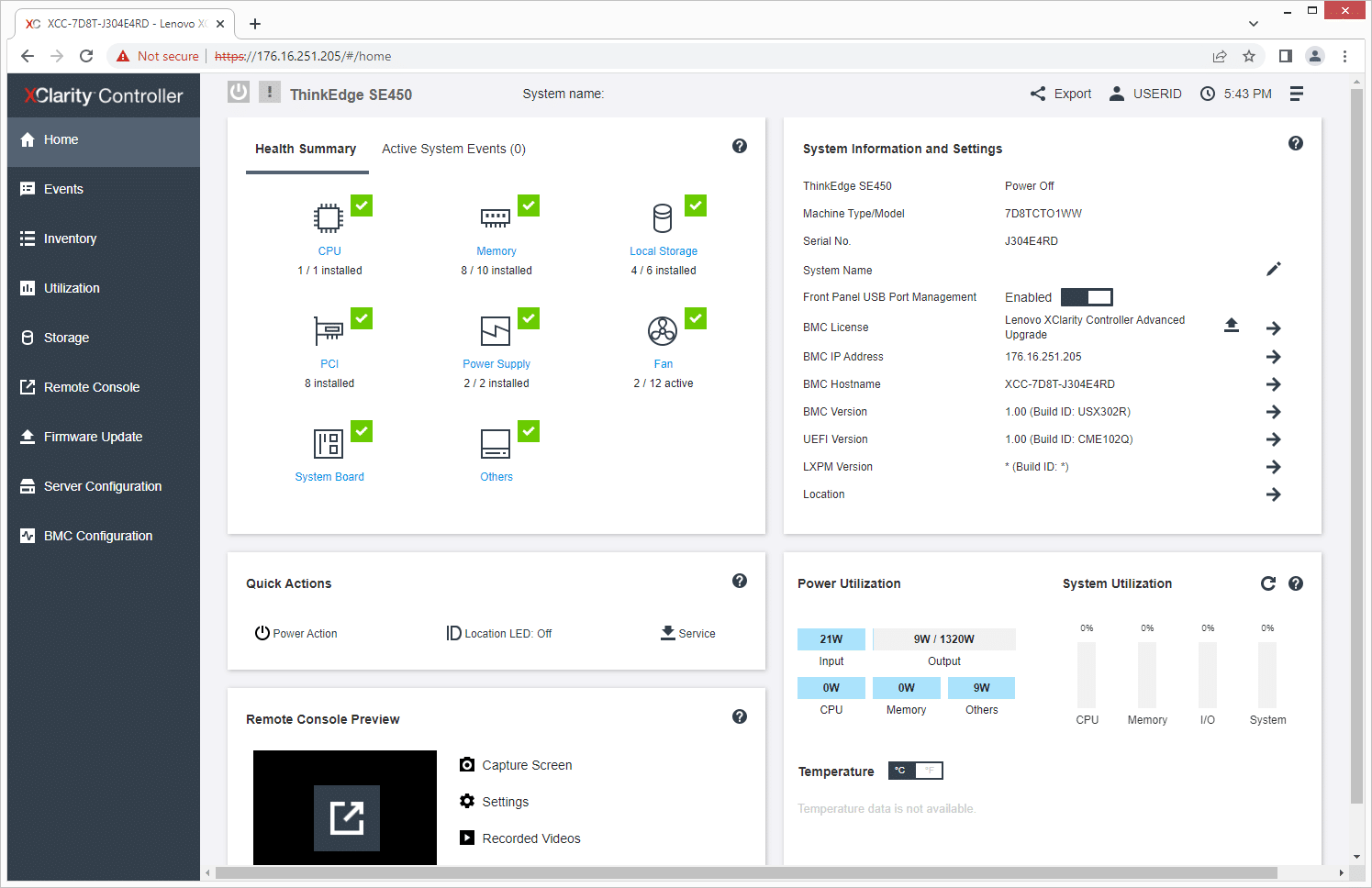Viewport: 1372px width, 888px height.
Task: Click the Recorded Videos play icon
Action: 467,838
